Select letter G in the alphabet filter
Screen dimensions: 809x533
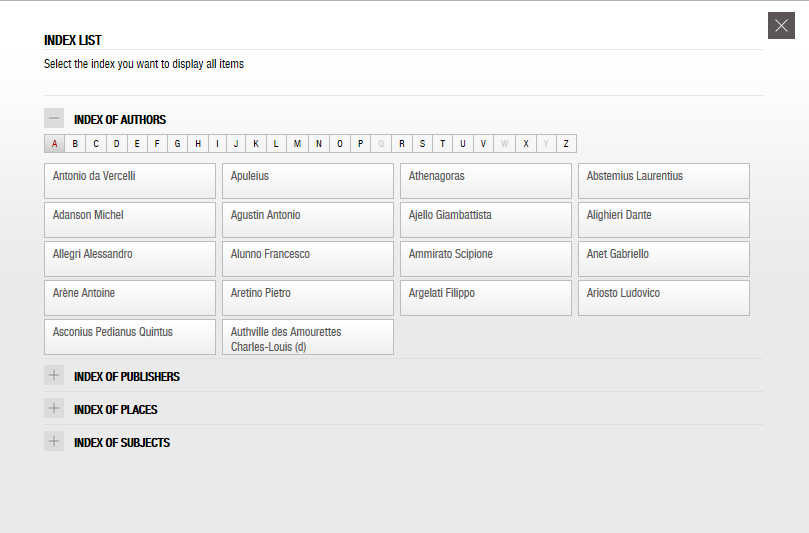177,143
